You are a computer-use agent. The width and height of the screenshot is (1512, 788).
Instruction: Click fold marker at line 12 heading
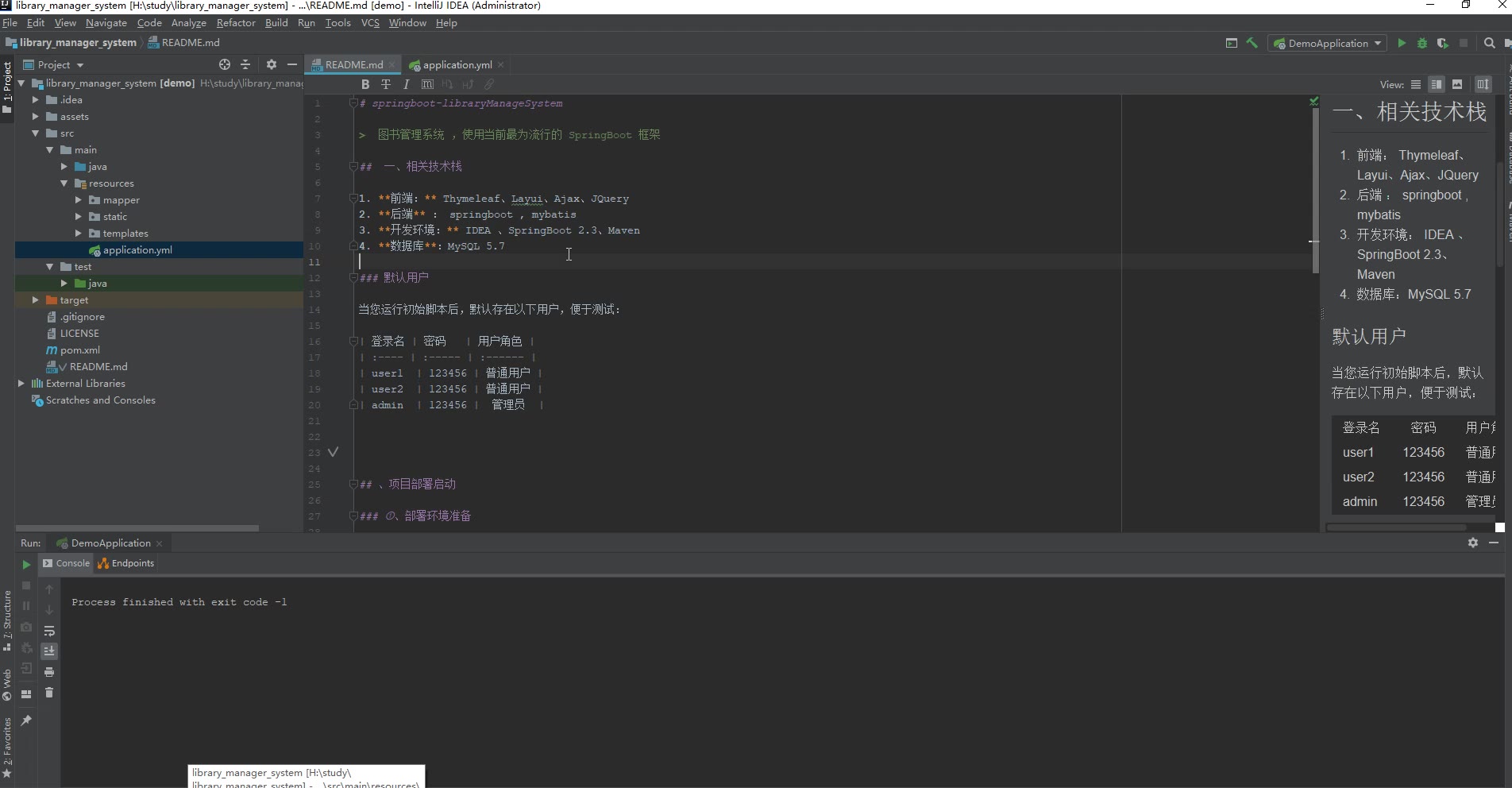click(353, 277)
